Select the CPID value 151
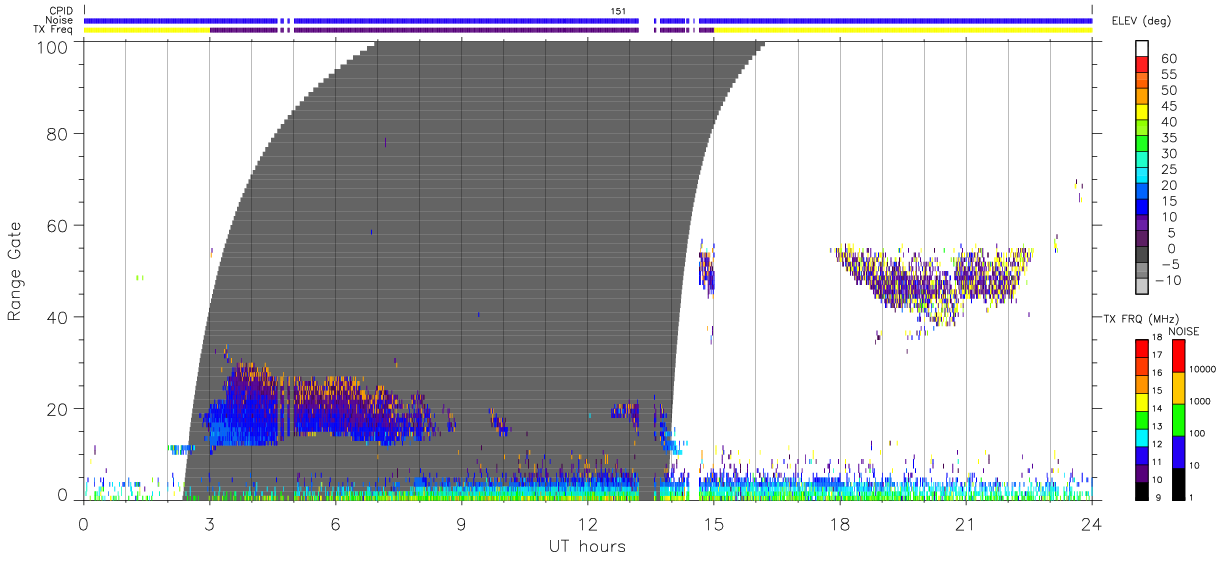Viewport: 1228px width, 567px height. [x=618, y=11]
